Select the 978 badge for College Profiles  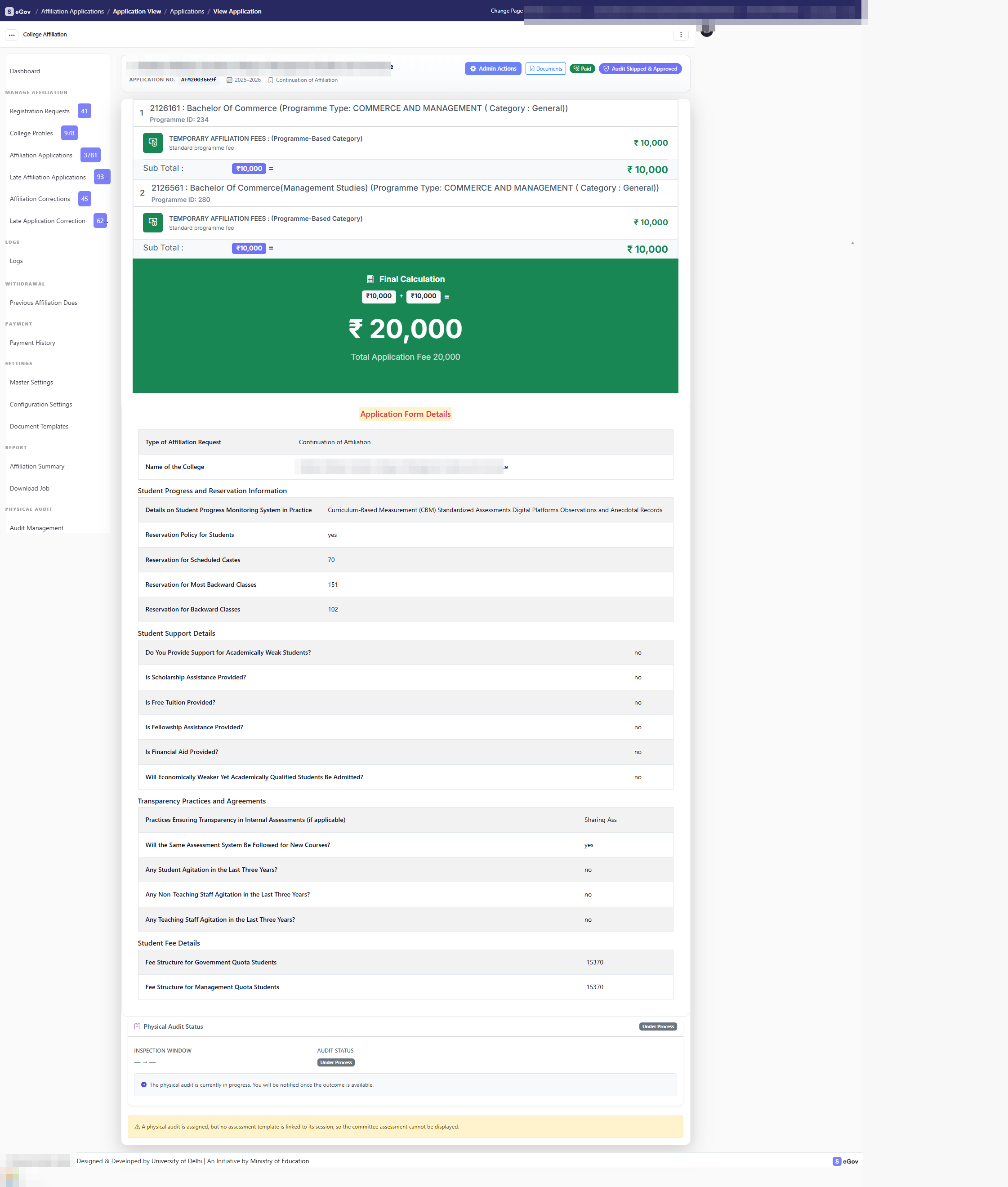[69, 133]
